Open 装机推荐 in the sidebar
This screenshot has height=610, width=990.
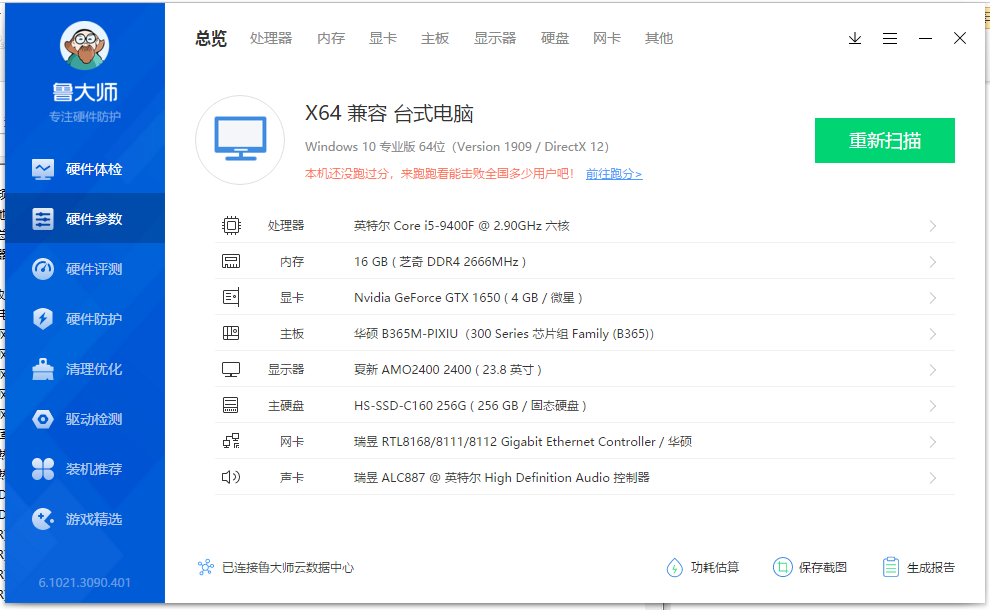(x=82, y=469)
